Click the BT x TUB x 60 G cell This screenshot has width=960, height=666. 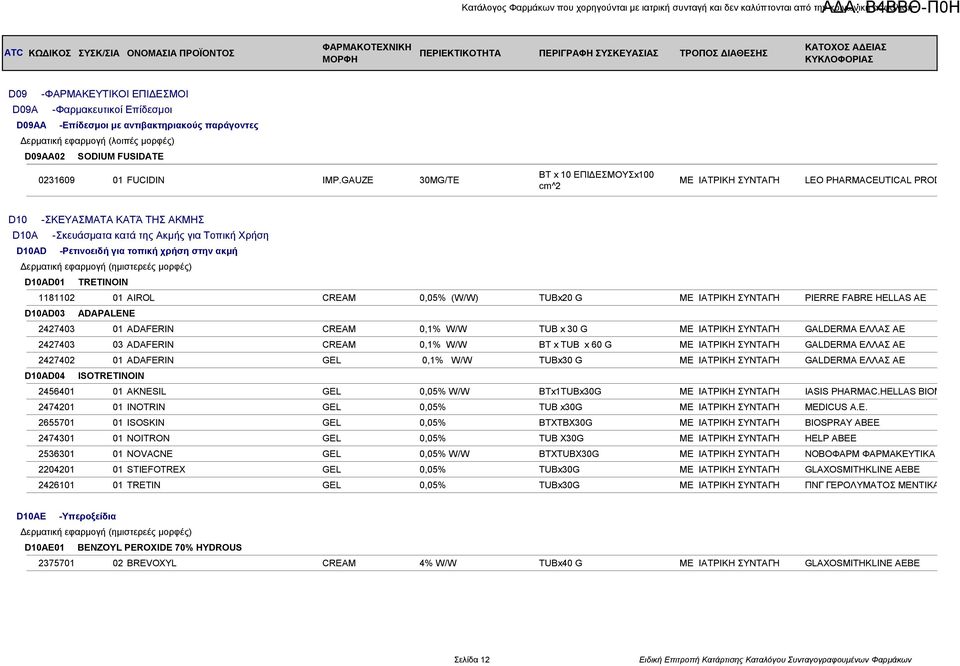(575, 345)
